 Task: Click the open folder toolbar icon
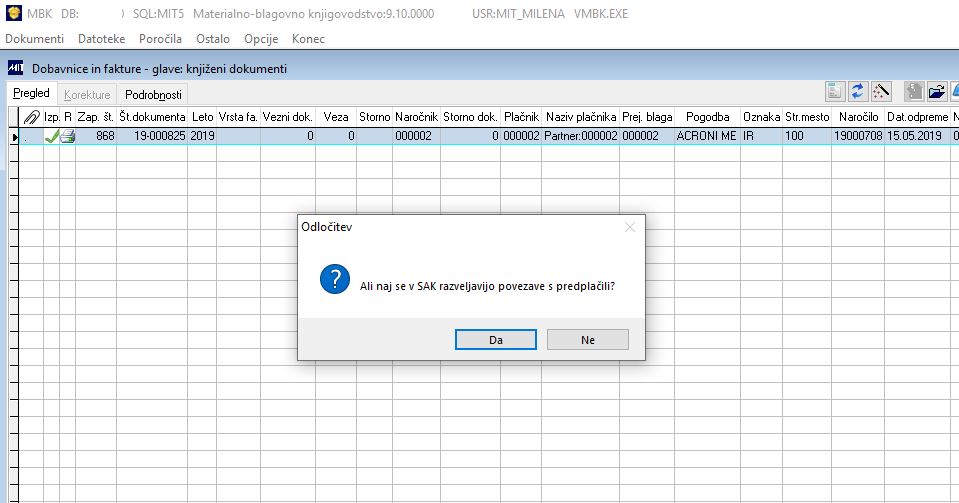pos(936,92)
